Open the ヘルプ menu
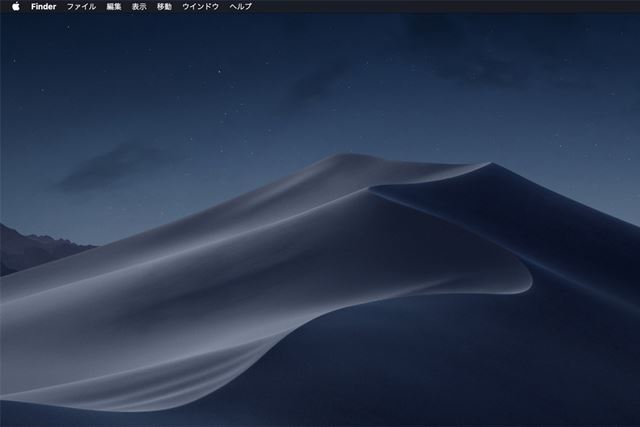 click(240, 7)
